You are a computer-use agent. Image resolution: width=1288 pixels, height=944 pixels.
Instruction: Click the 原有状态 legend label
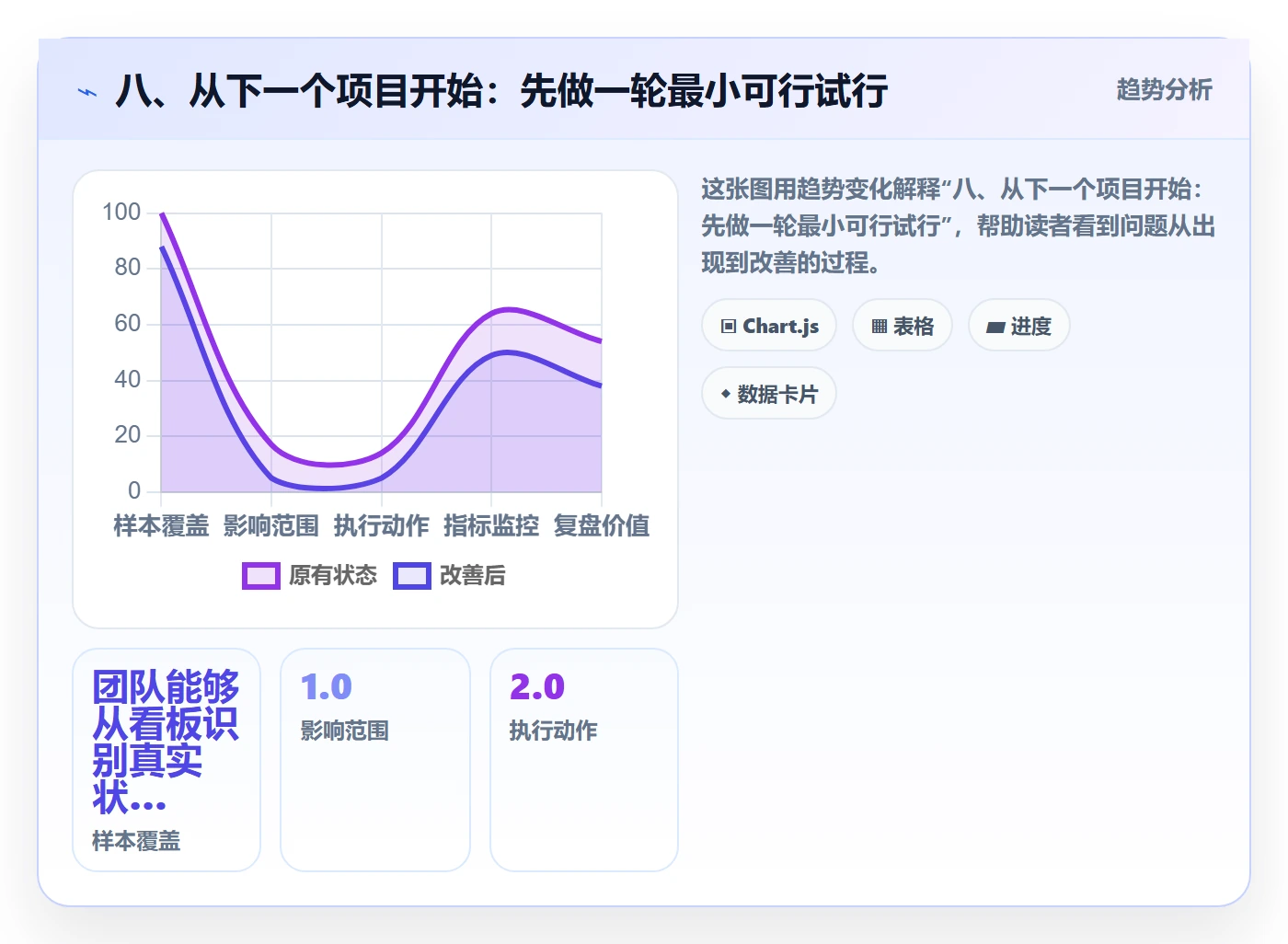pyautogui.click(x=333, y=575)
